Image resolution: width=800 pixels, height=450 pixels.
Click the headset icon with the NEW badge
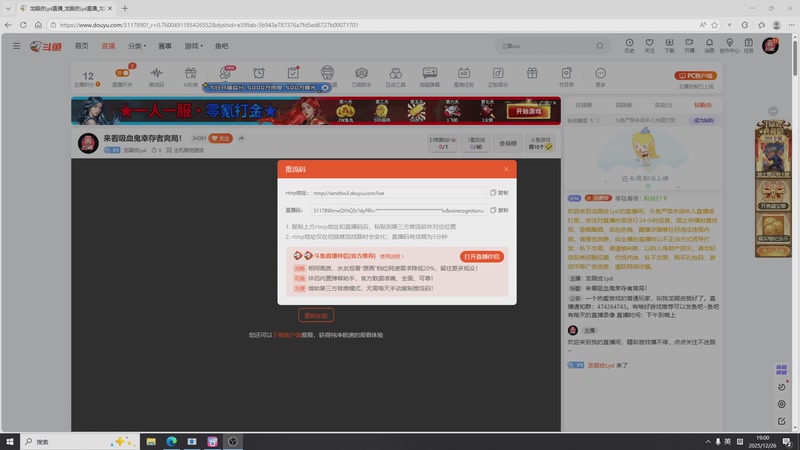point(225,73)
